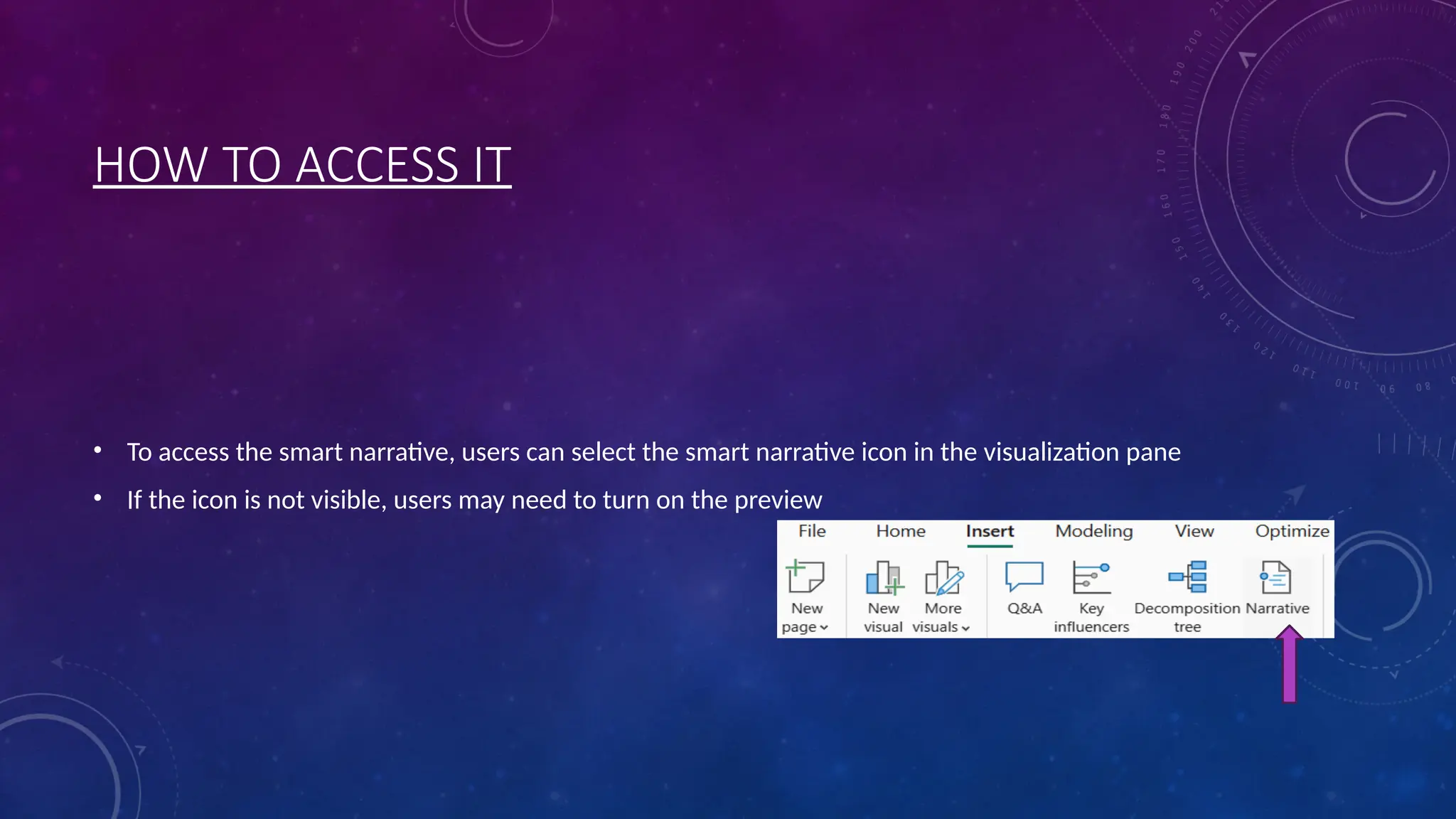Select the Narrative icon in the ribbon
This screenshot has width=1456, height=819.
tap(1276, 577)
